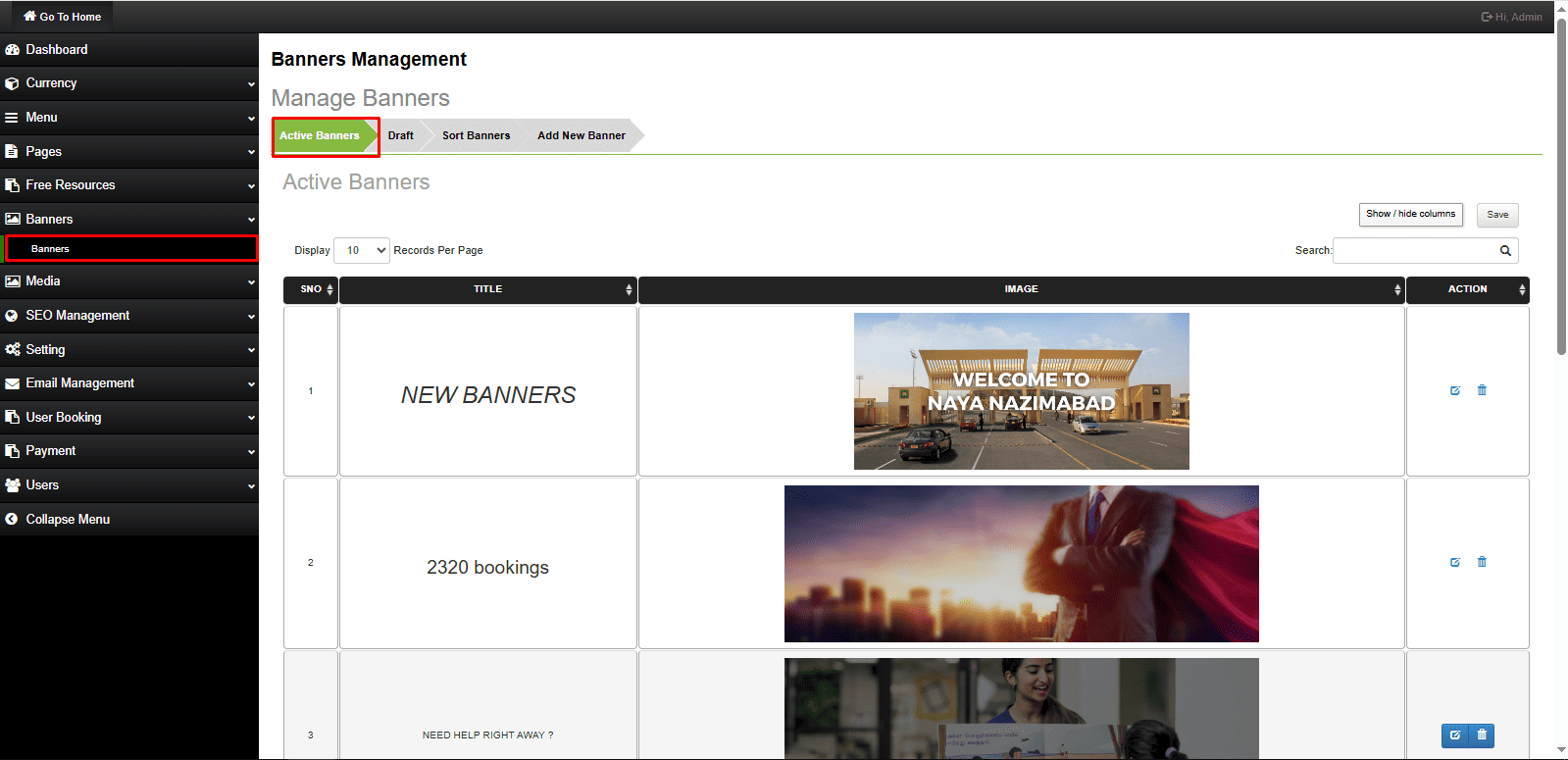
Task: Open the records per page dropdown
Action: pos(362,251)
